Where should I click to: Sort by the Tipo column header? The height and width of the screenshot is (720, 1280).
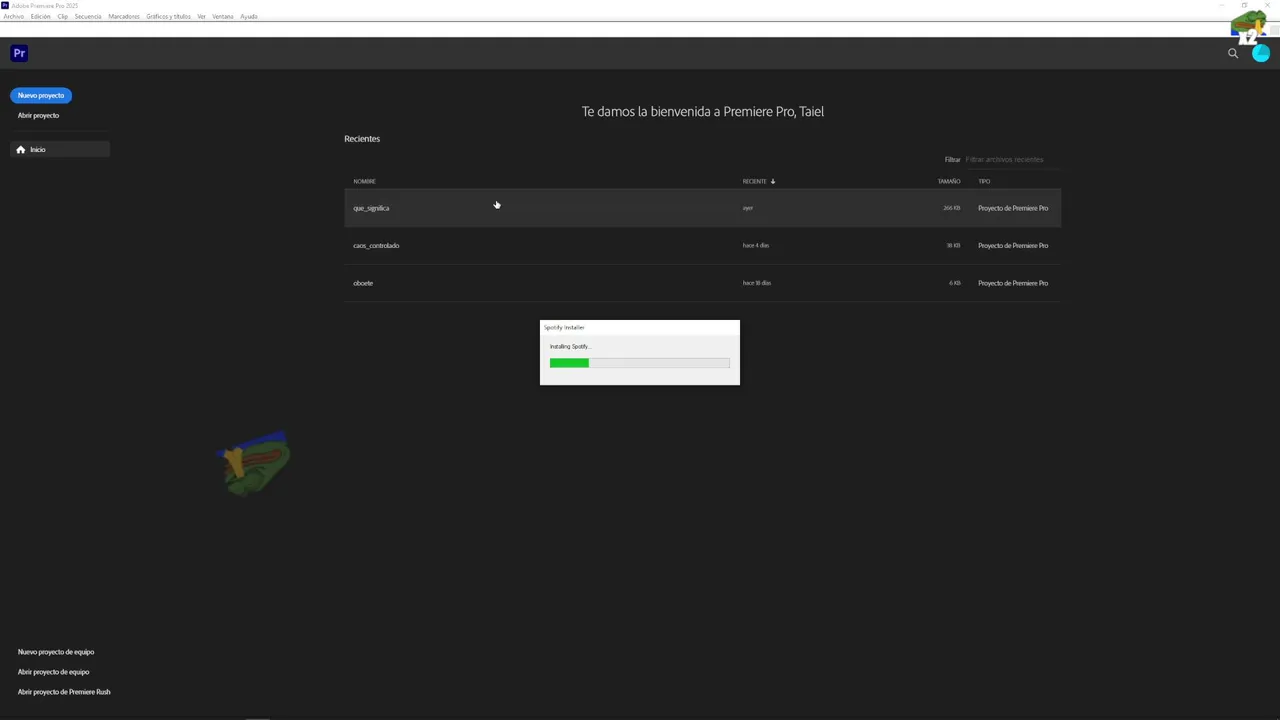coord(984,181)
